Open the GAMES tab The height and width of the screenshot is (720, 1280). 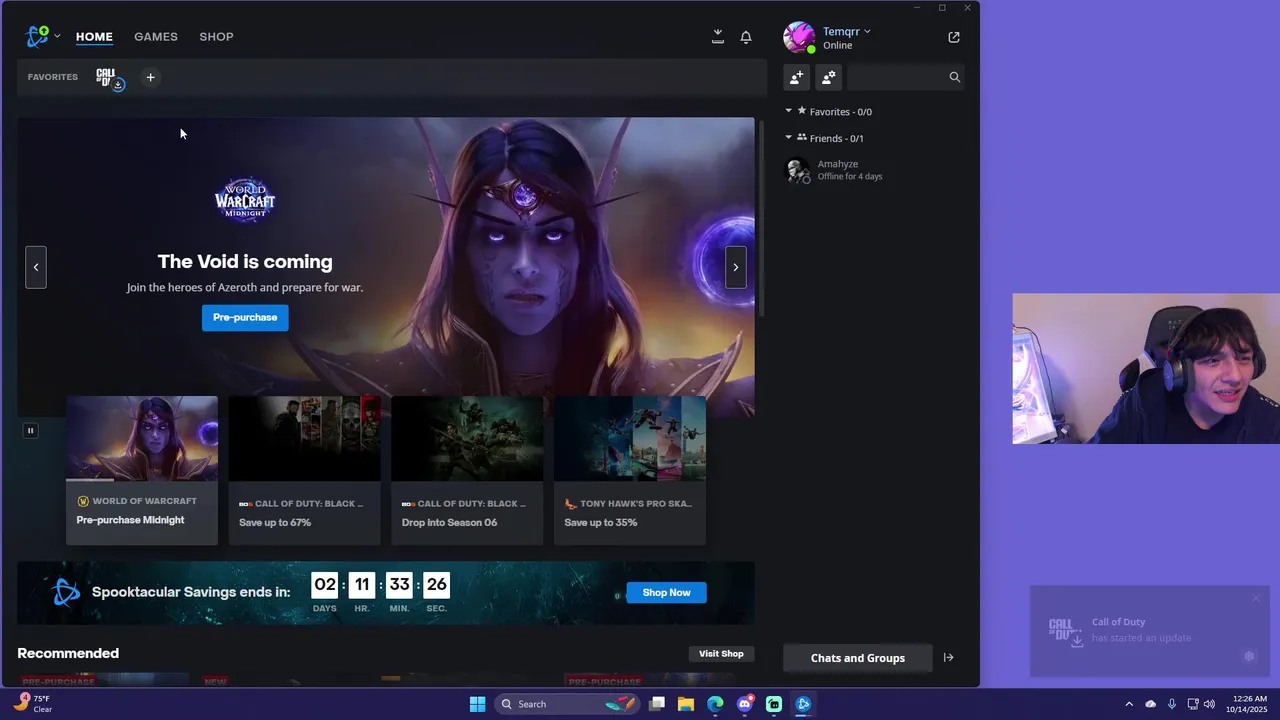(156, 37)
